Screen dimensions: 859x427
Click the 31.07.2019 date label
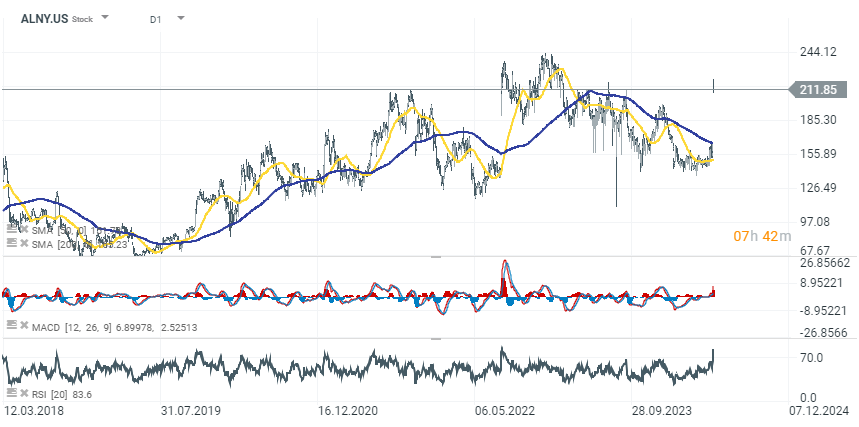pyautogui.click(x=189, y=411)
